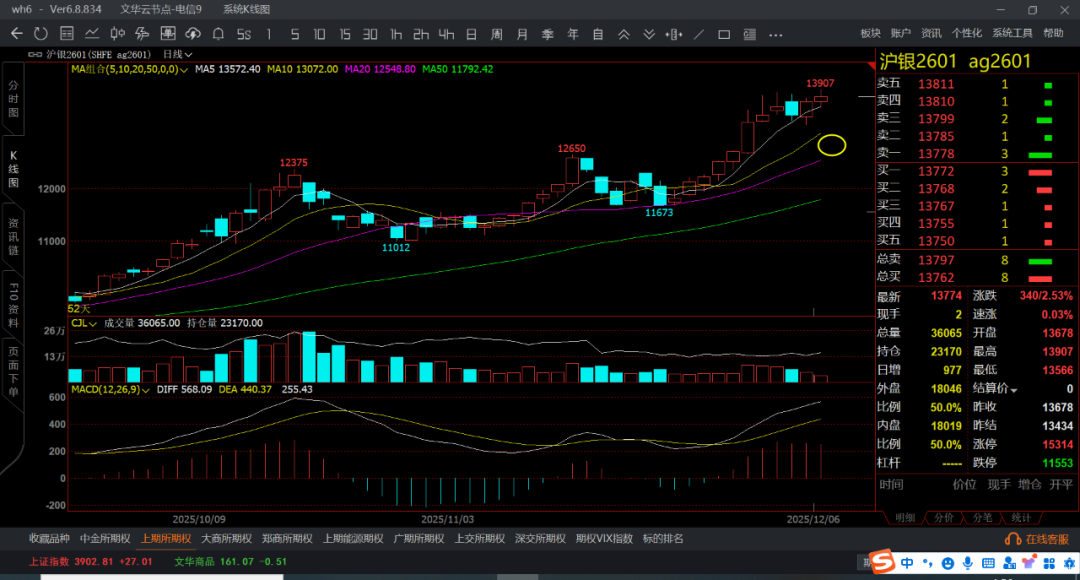Open the 页面下单 sidebar tab

point(13,373)
